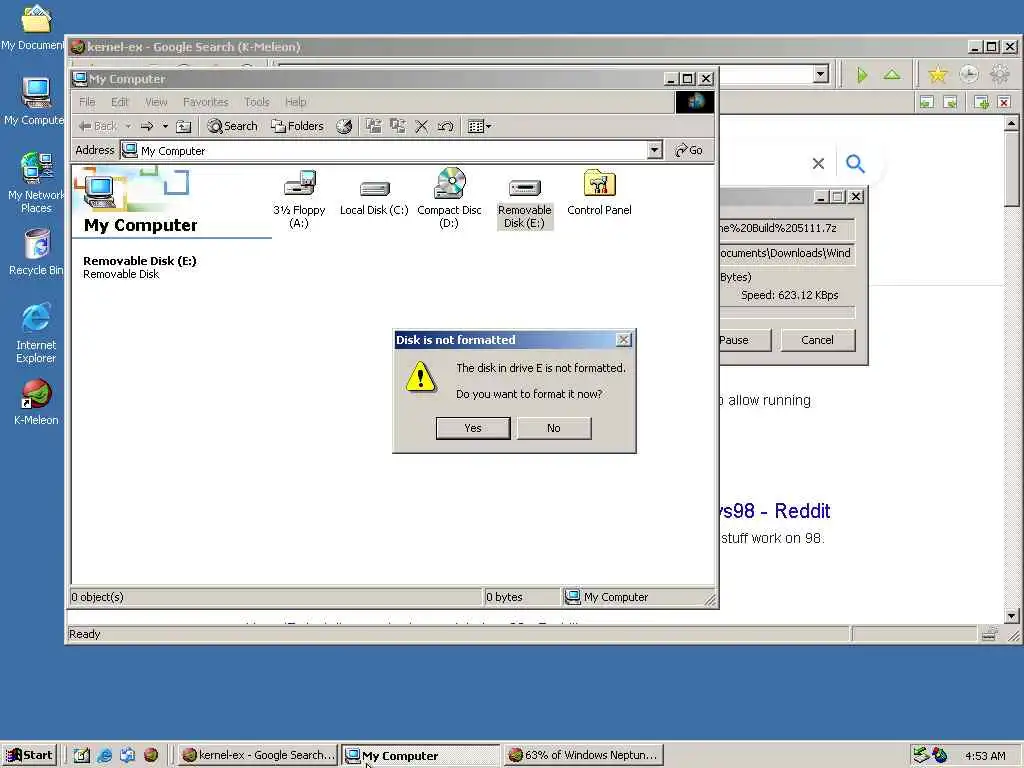Toggle the Folders pane button
The height and width of the screenshot is (768, 1024).
297,127
